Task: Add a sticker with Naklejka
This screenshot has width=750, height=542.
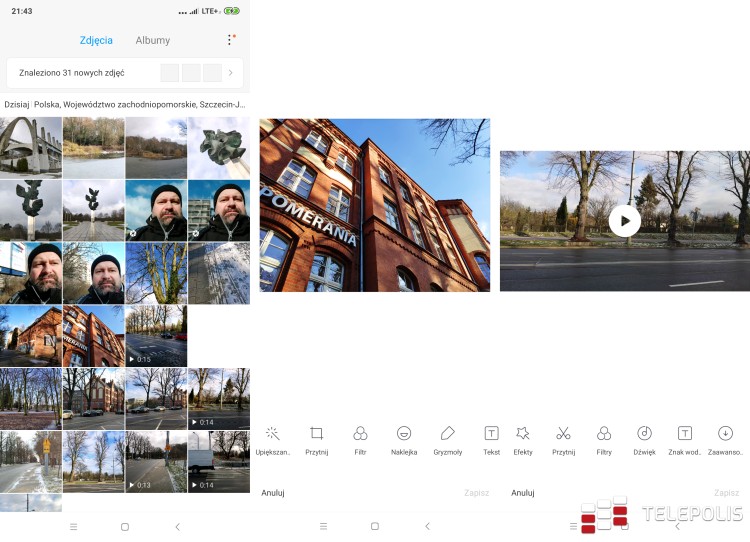Action: (x=404, y=439)
